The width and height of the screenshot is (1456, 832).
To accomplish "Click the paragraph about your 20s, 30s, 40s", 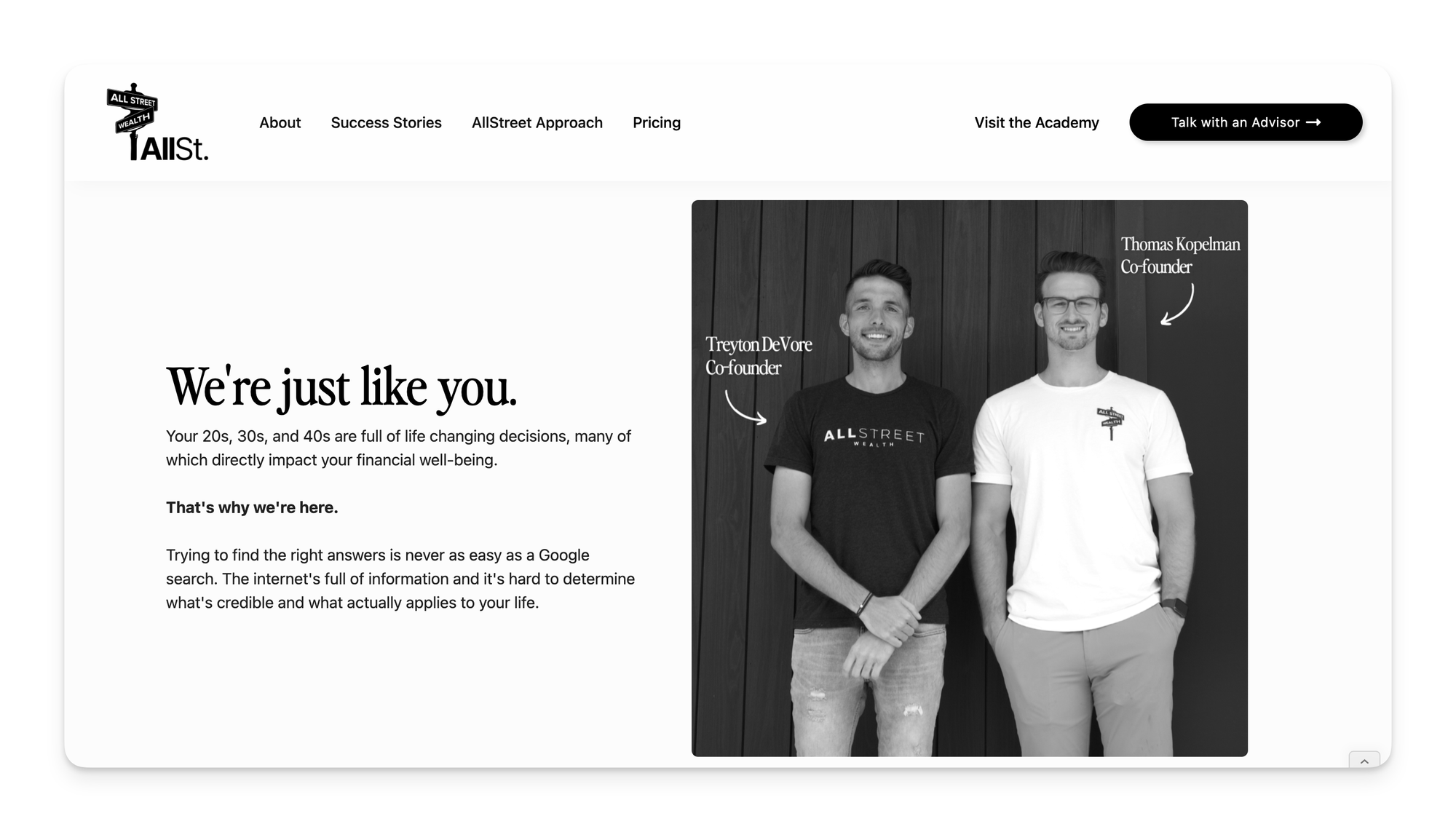I will click(398, 448).
